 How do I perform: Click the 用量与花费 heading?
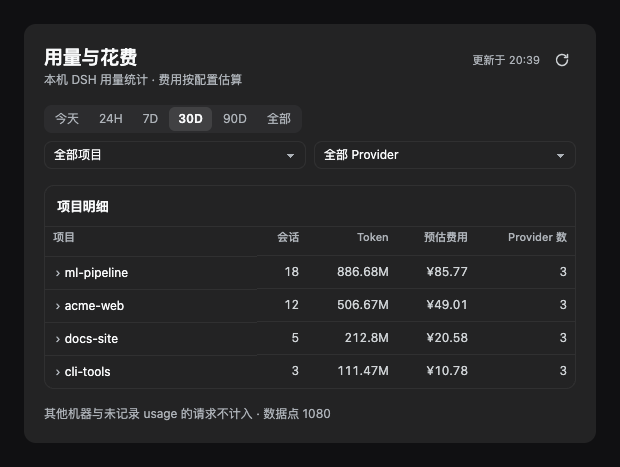[x=91, y=57]
